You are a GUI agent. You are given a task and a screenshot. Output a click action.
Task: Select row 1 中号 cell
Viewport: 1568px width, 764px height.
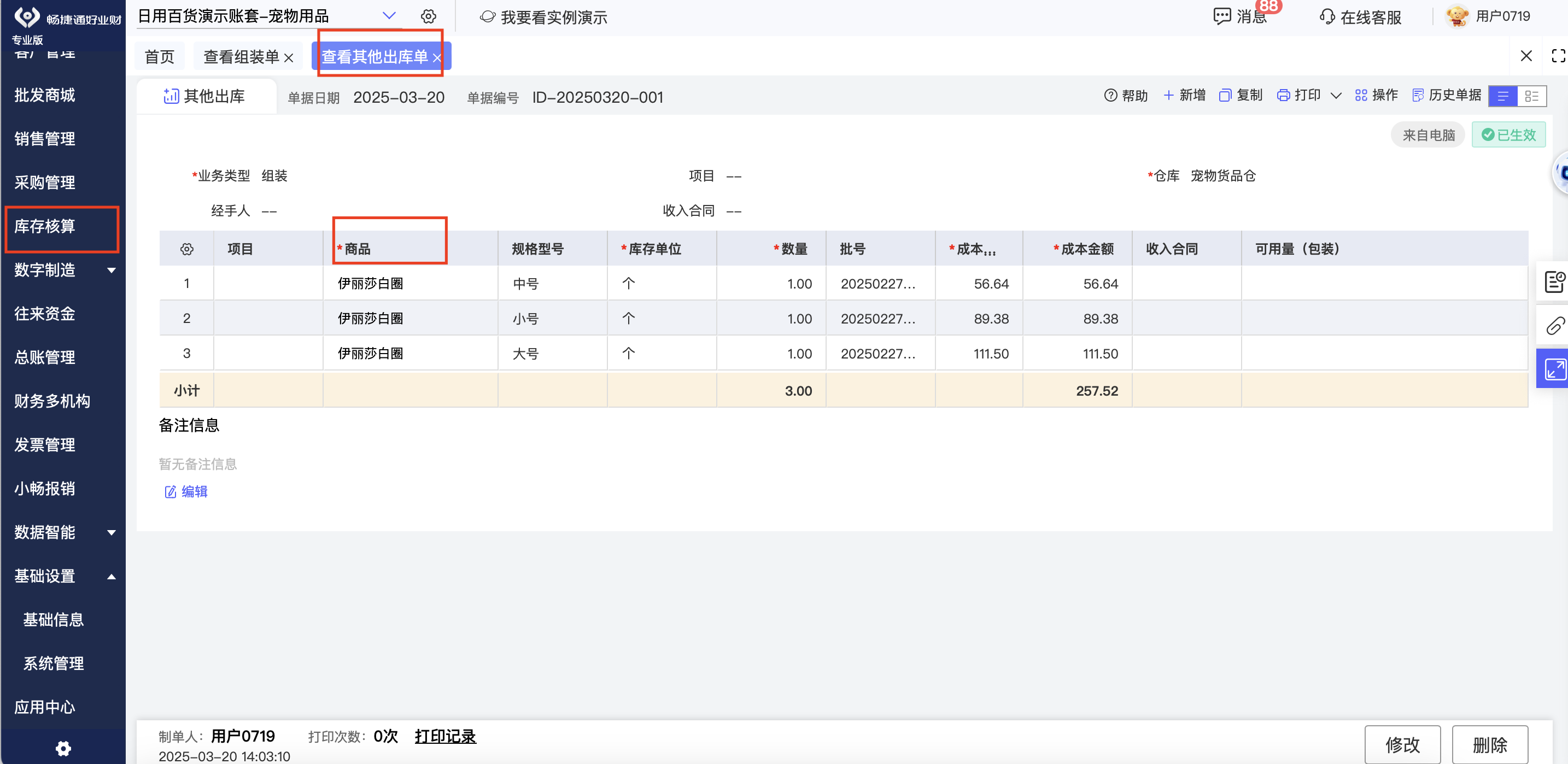553,284
